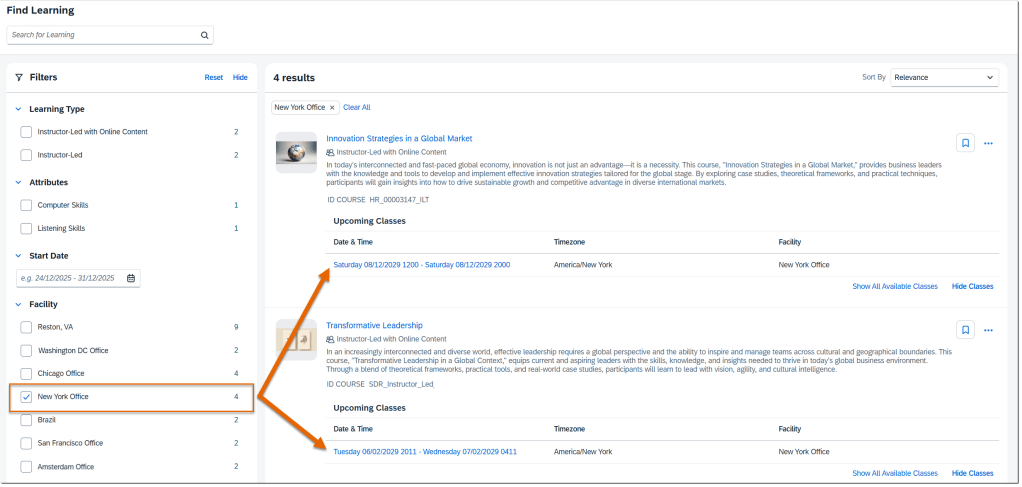Open the Sort By Relevance dropdown
1022x487 pixels.
pos(944,77)
